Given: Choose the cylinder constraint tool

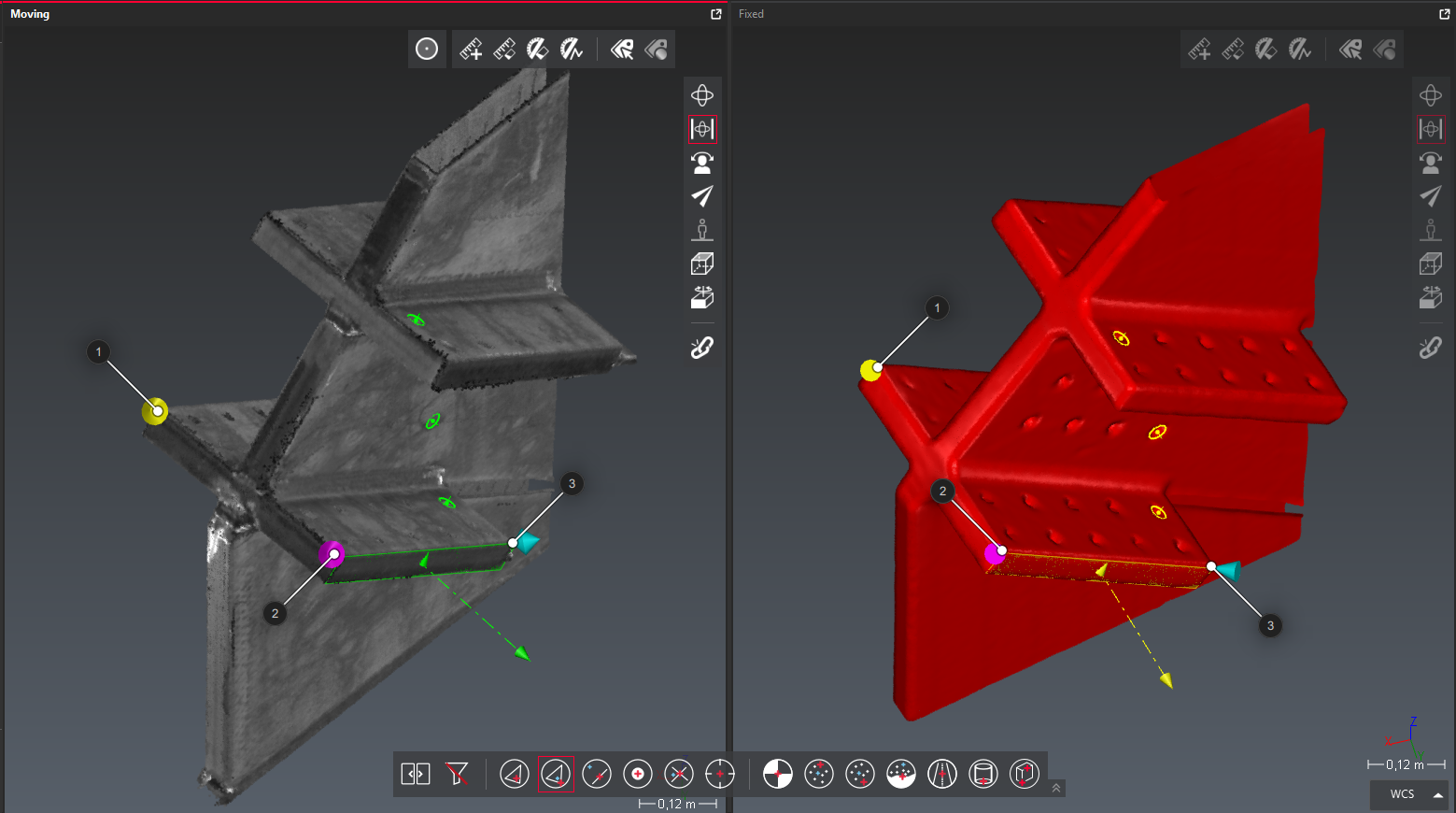Looking at the screenshot, I should pos(983,774).
